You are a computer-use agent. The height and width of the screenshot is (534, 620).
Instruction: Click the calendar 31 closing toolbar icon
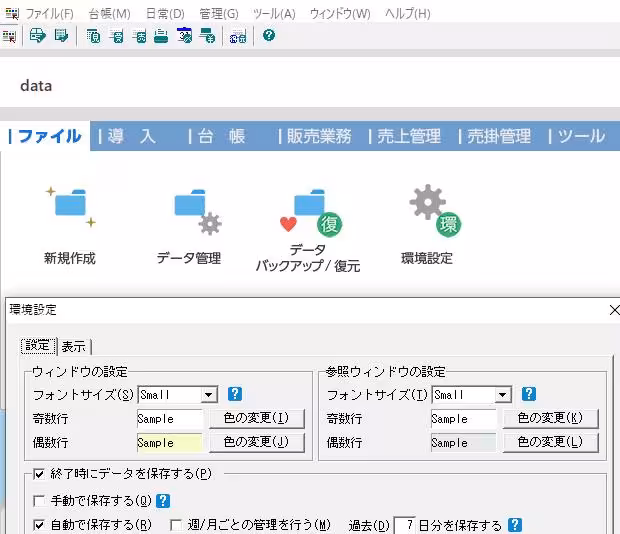tap(184, 36)
